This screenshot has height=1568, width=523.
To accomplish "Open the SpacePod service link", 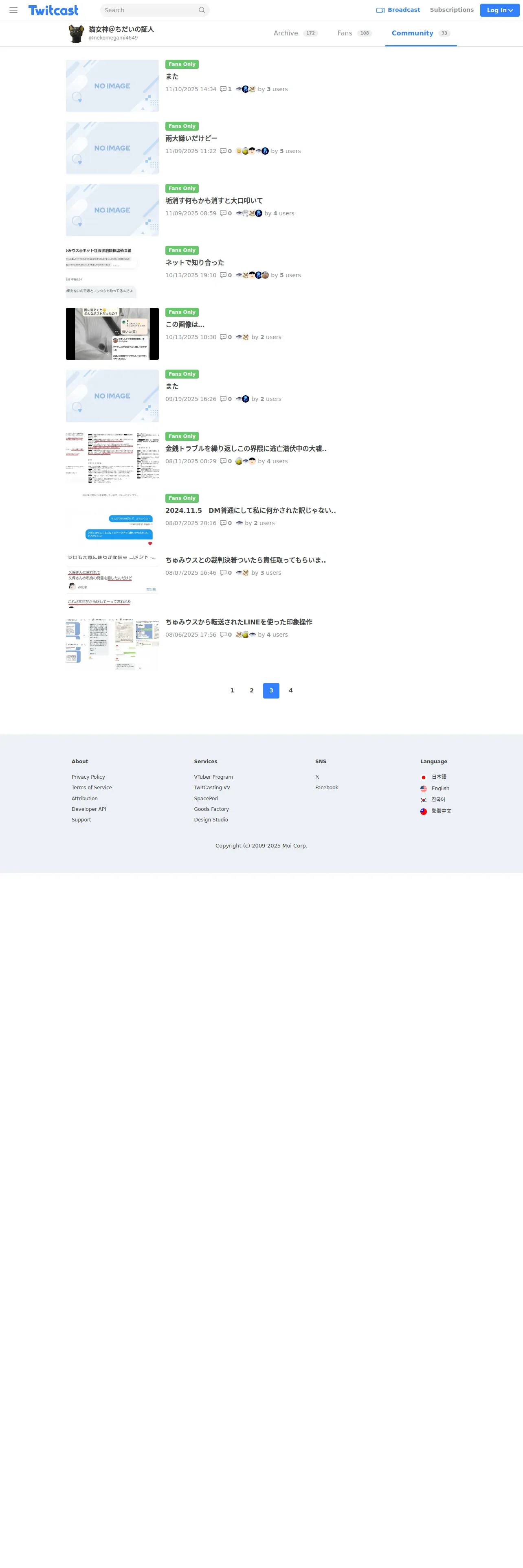I will click(206, 799).
